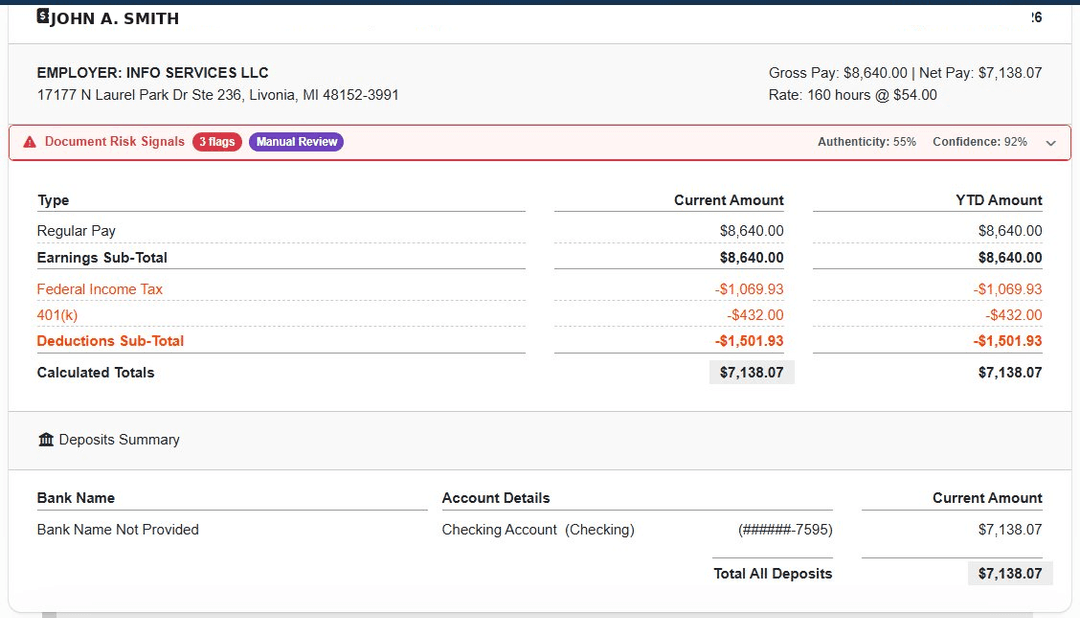This screenshot has height=618, width=1080.
Task: Click the warning triangle icon beside Document Risk Signals
Action: coord(29,142)
